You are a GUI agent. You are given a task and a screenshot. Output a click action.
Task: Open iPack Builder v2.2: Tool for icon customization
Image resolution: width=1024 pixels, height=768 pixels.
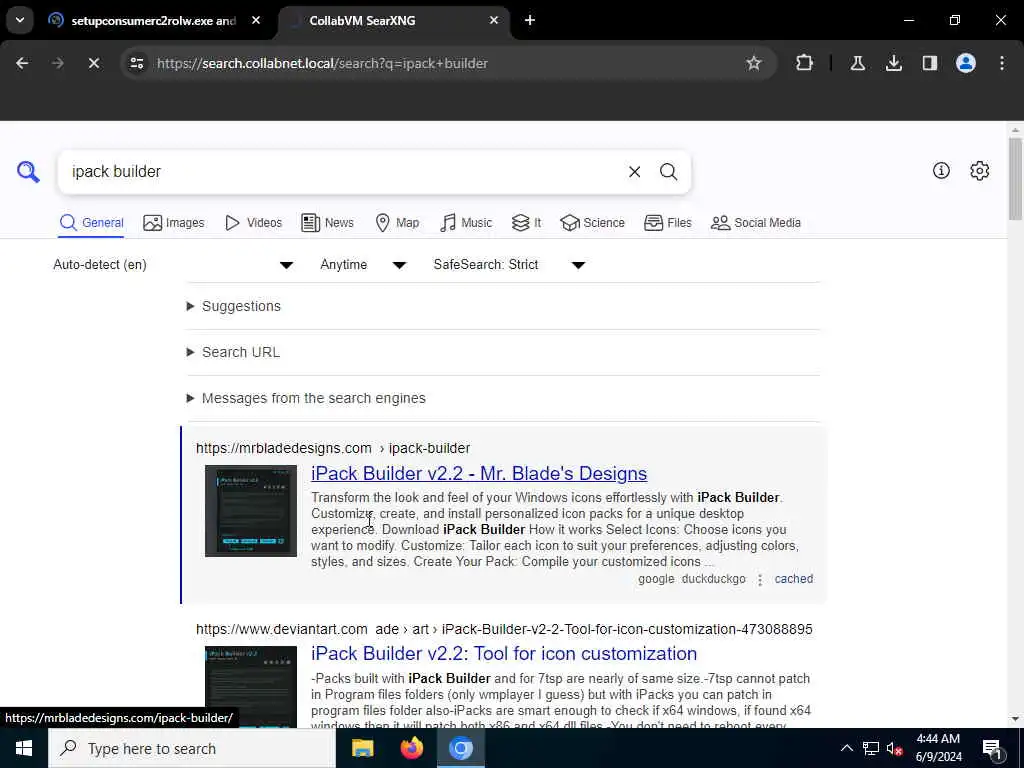coord(504,654)
